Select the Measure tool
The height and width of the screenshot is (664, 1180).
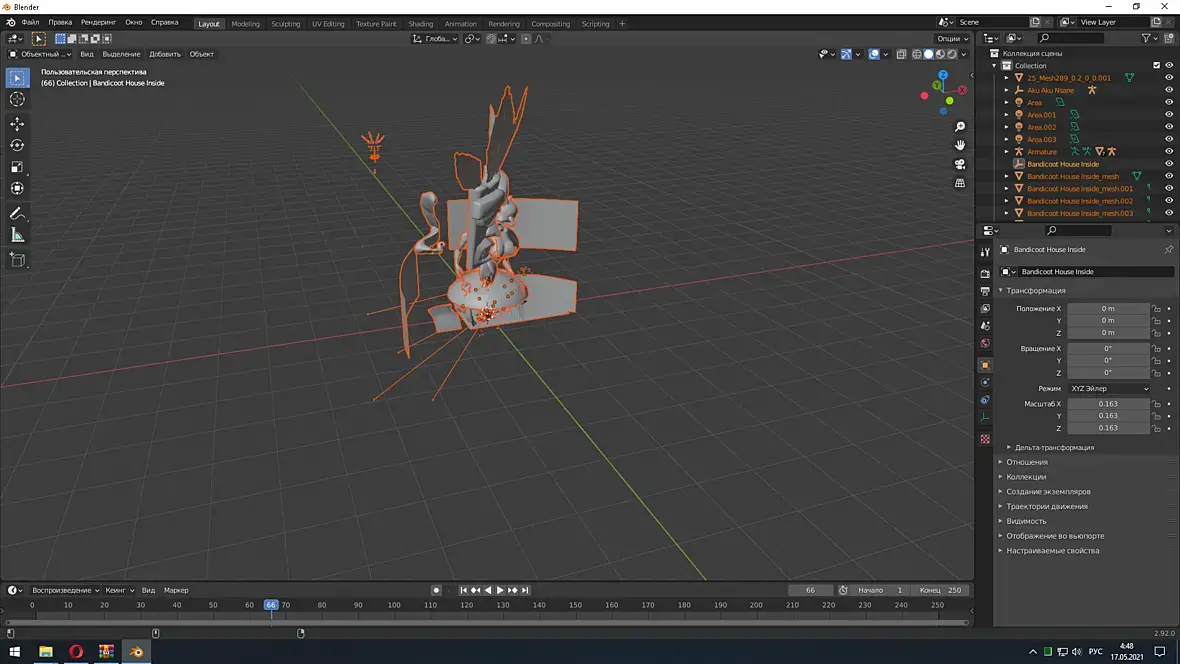click(x=17, y=235)
